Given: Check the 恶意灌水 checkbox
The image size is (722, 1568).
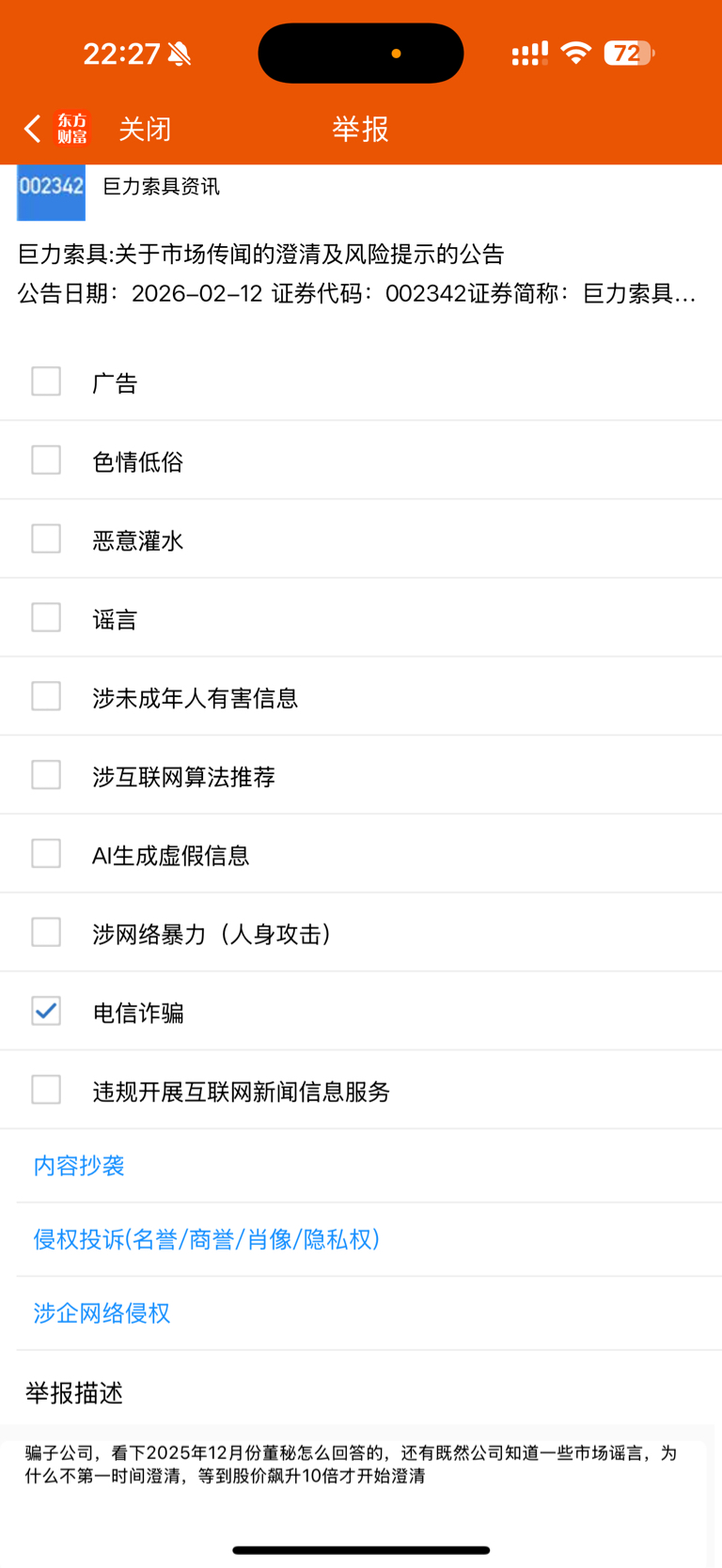Looking at the screenshot, I should (x=46, y=539).
